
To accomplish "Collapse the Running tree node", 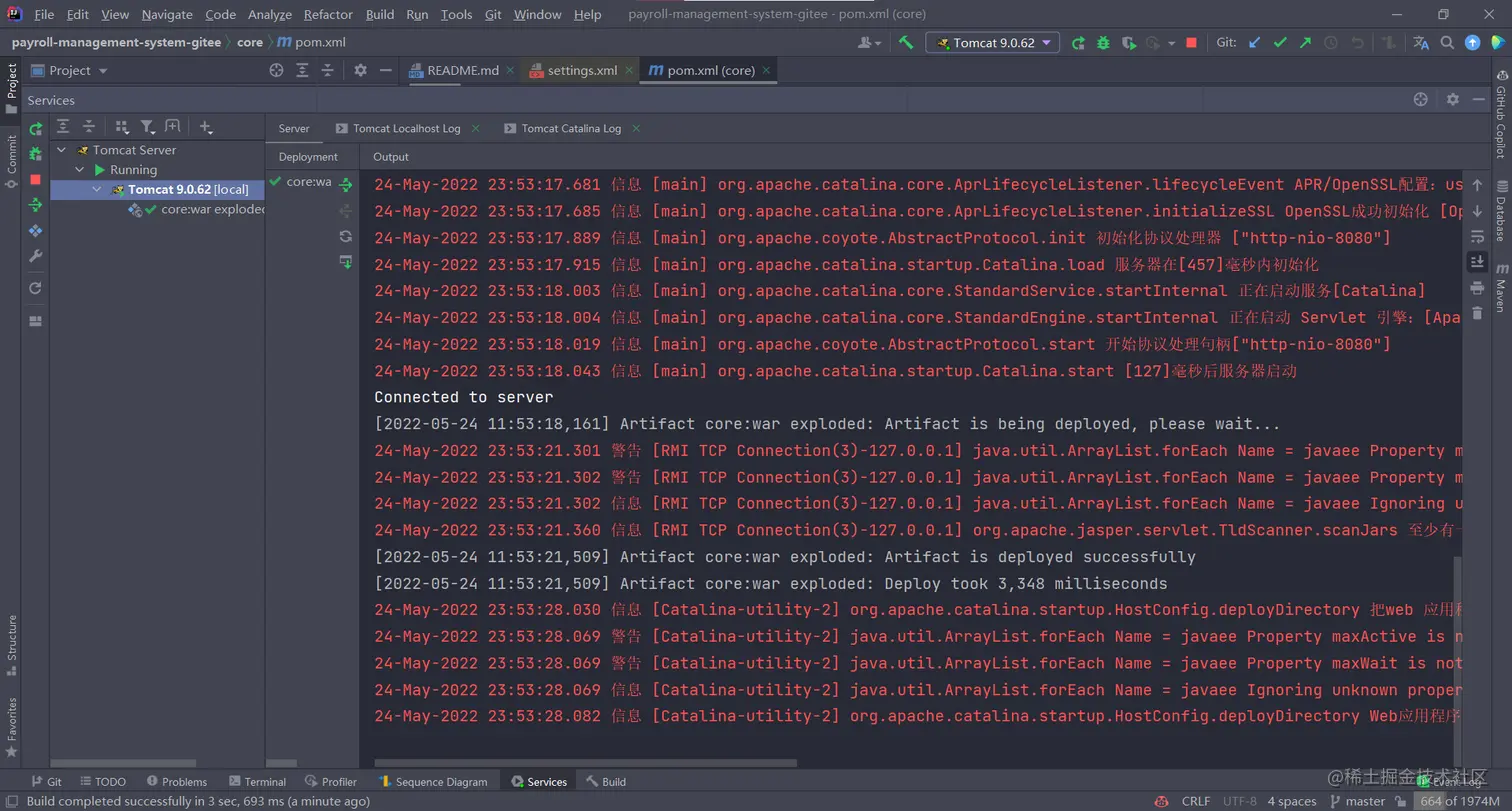I will coord(80,170).
